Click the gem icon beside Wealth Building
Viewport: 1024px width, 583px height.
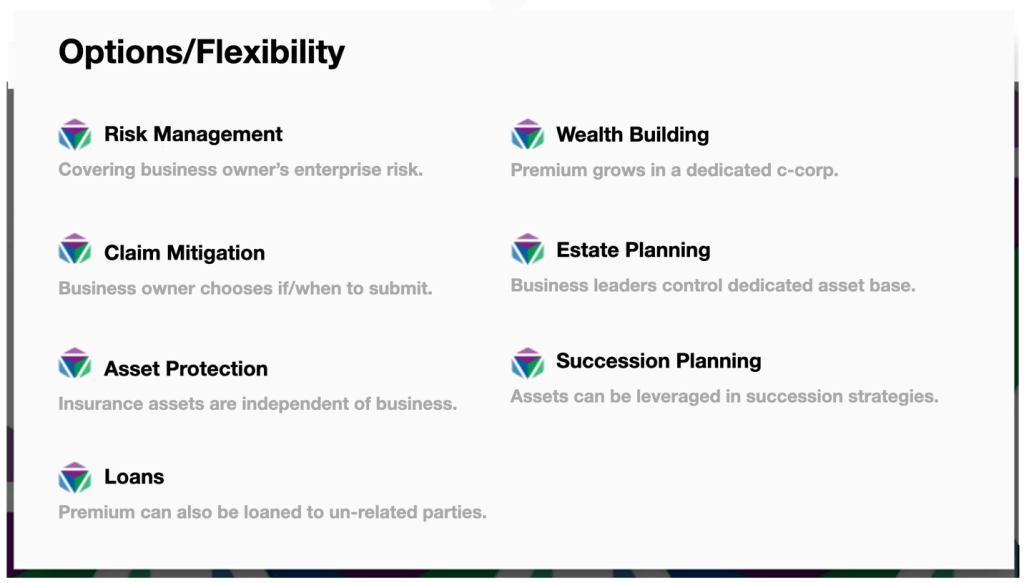point(528,134)
